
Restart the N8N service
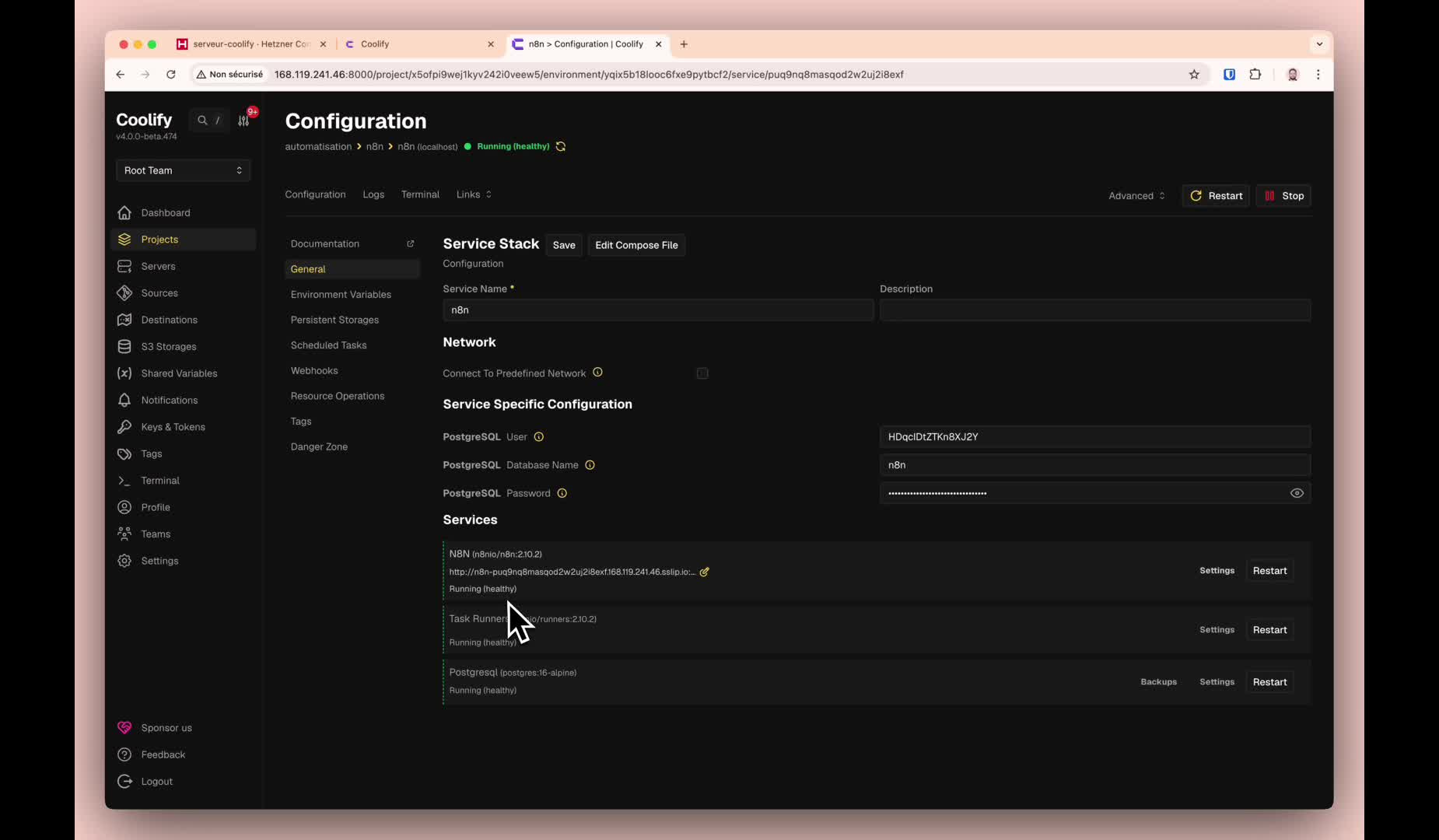coord(1269,571)
